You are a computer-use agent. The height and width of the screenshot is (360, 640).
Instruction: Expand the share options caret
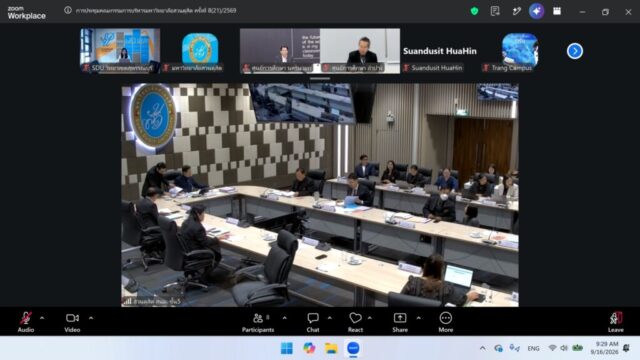click(418, 318)
